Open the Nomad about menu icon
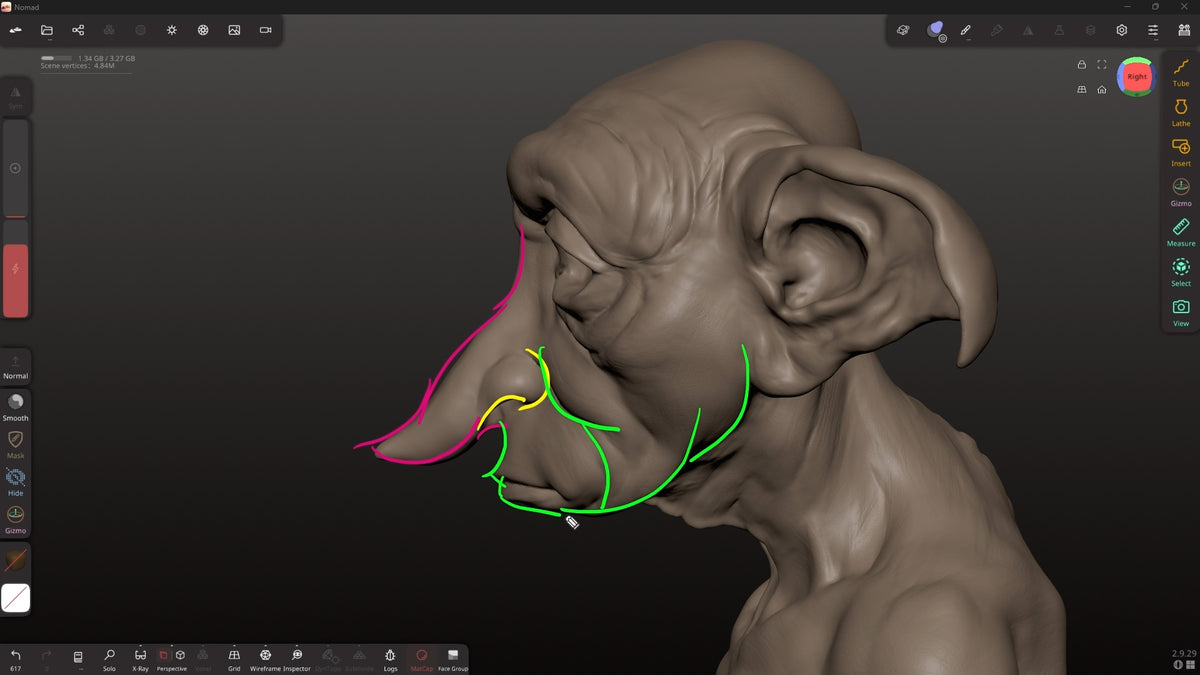The image size is (1200, 675). click(x=16, y=30)
